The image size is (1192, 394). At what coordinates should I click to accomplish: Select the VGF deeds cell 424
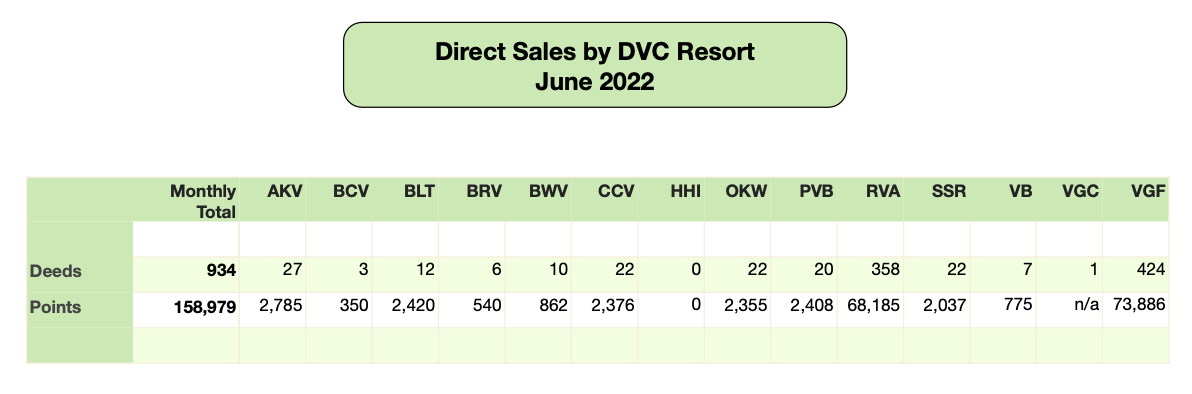click(1152, 269)
